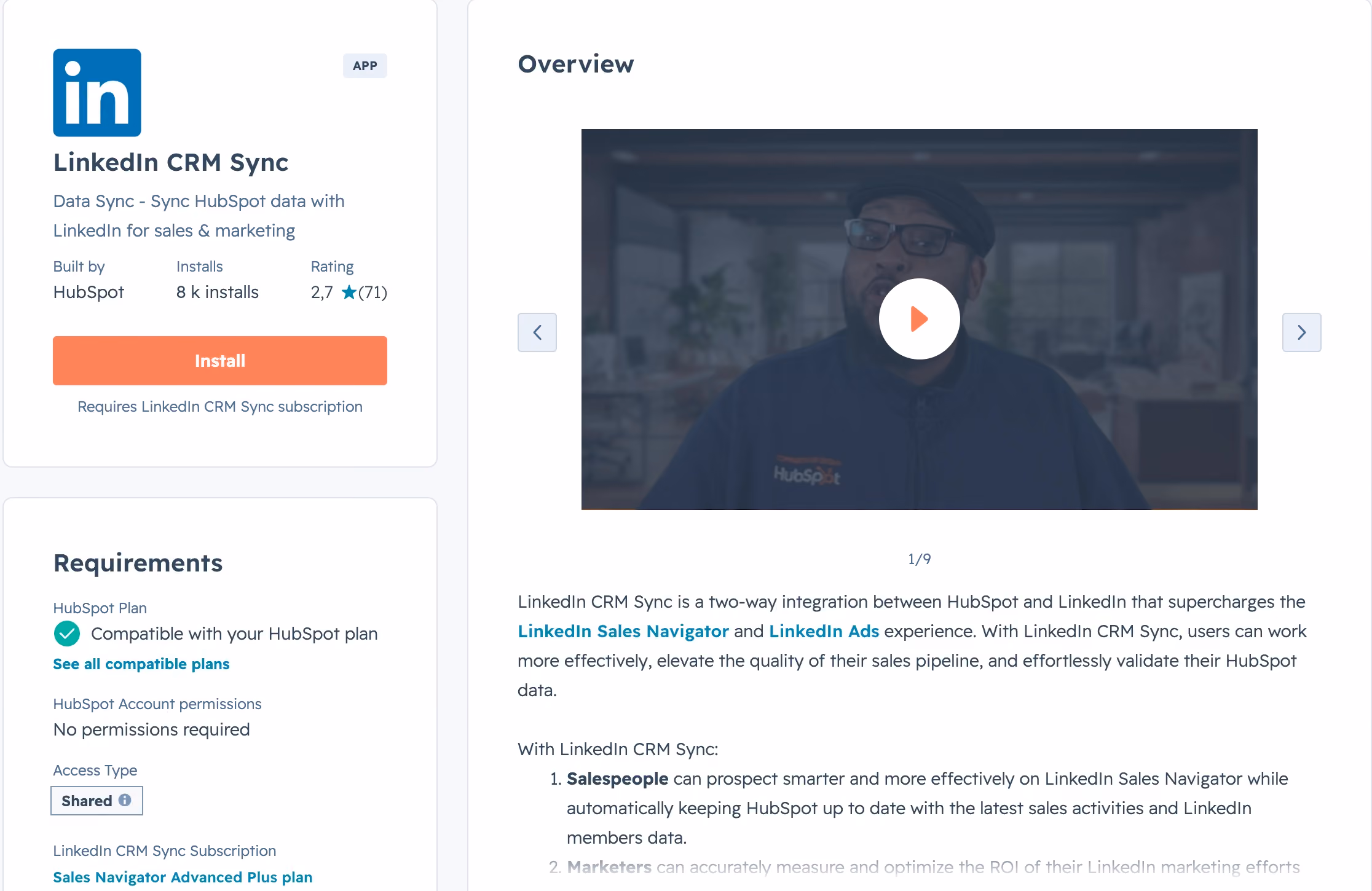Click the Salespeople list item text
1372x891 pixels.
click(927, 808)
